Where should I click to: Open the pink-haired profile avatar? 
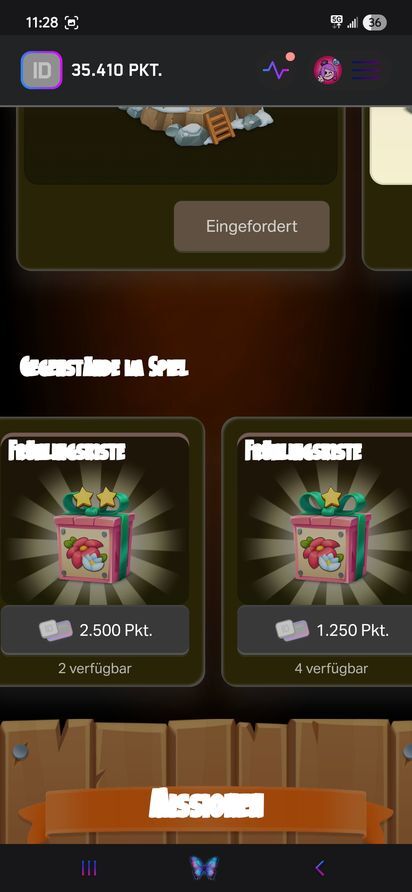tap(328, 71)
